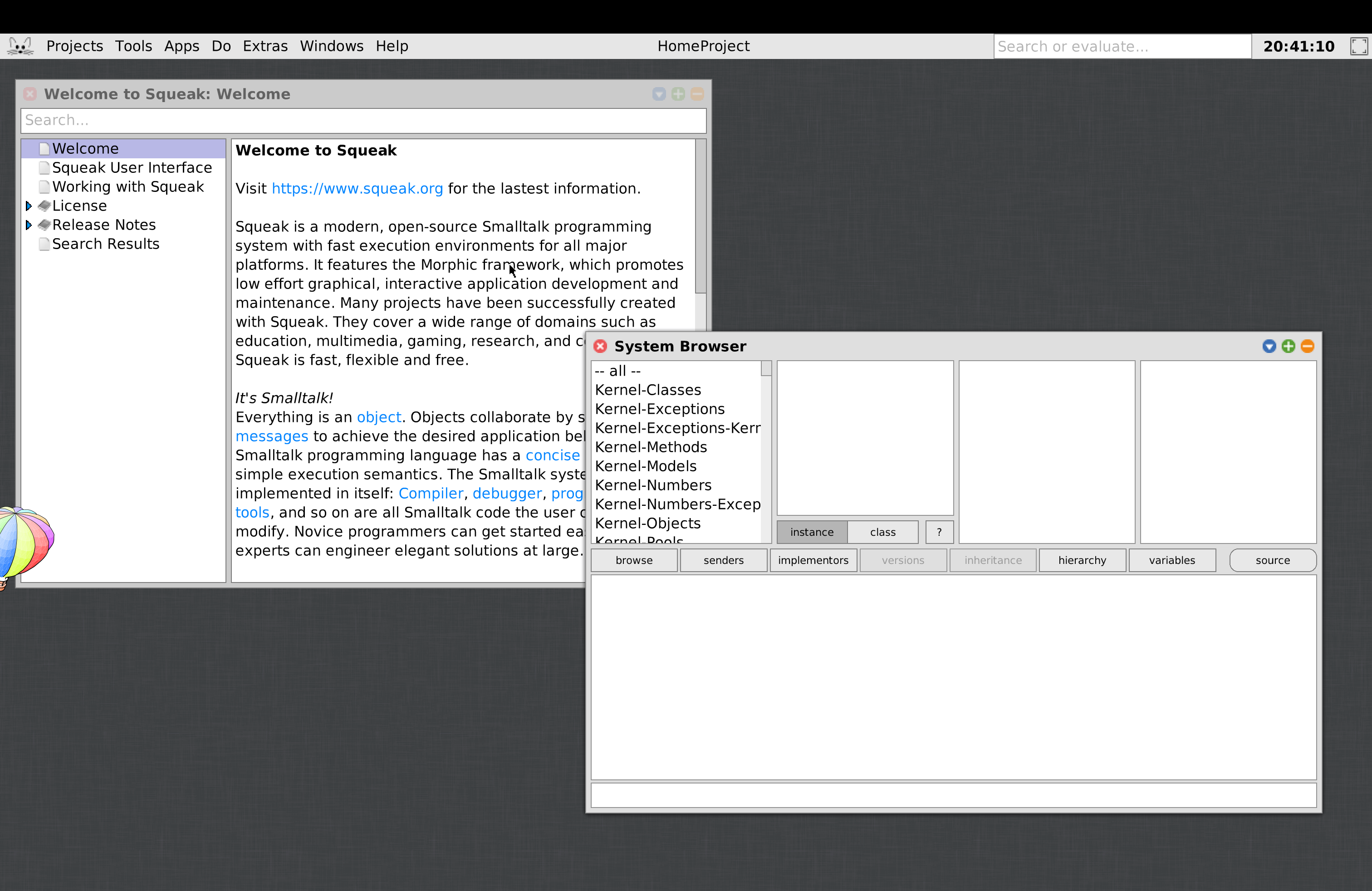Click the Welcome page document icon
Screen dimensions: 1372x891
pyautogui.click(x=44, y=149)
